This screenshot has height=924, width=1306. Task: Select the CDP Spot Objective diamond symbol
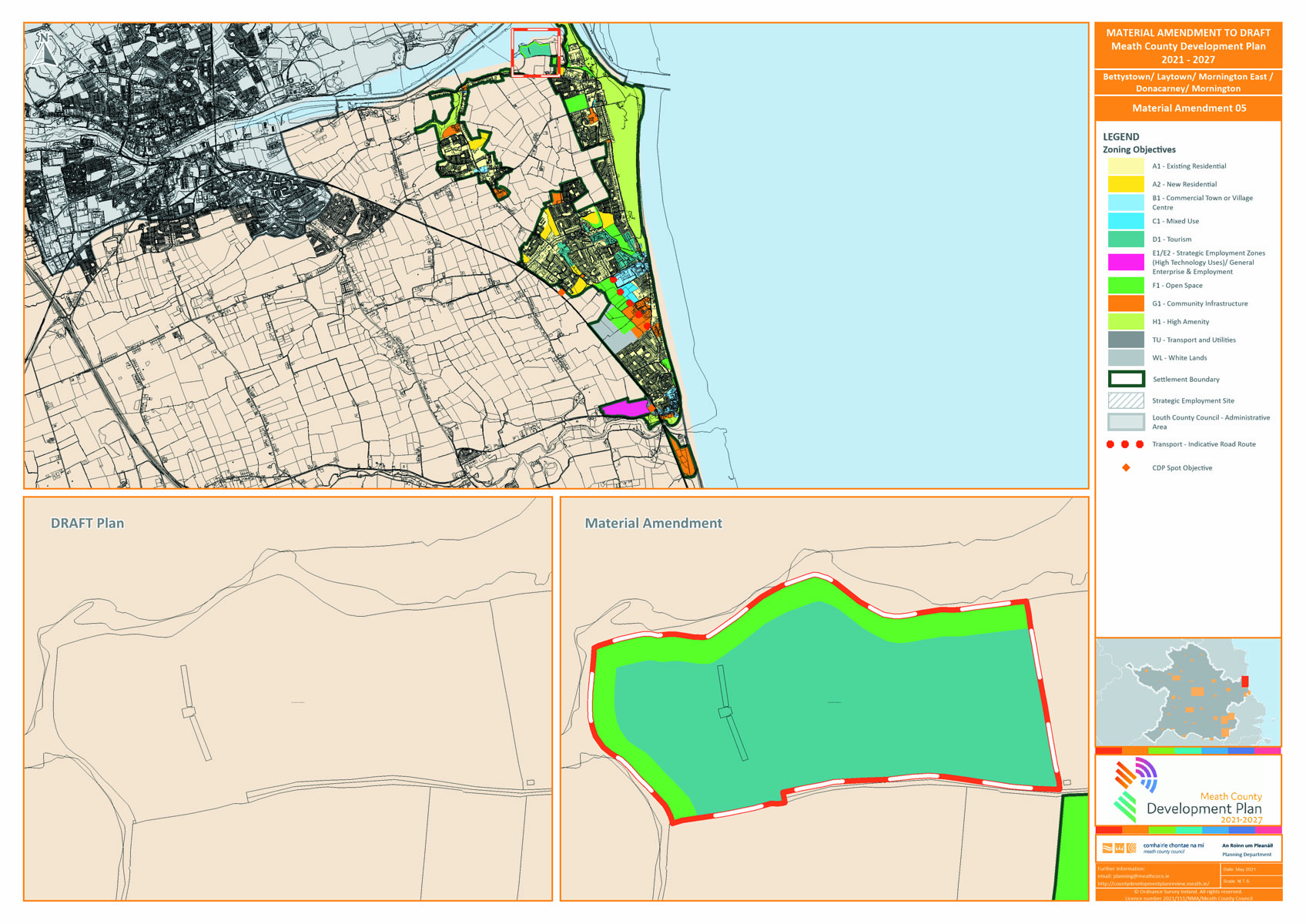[1127, 467]
